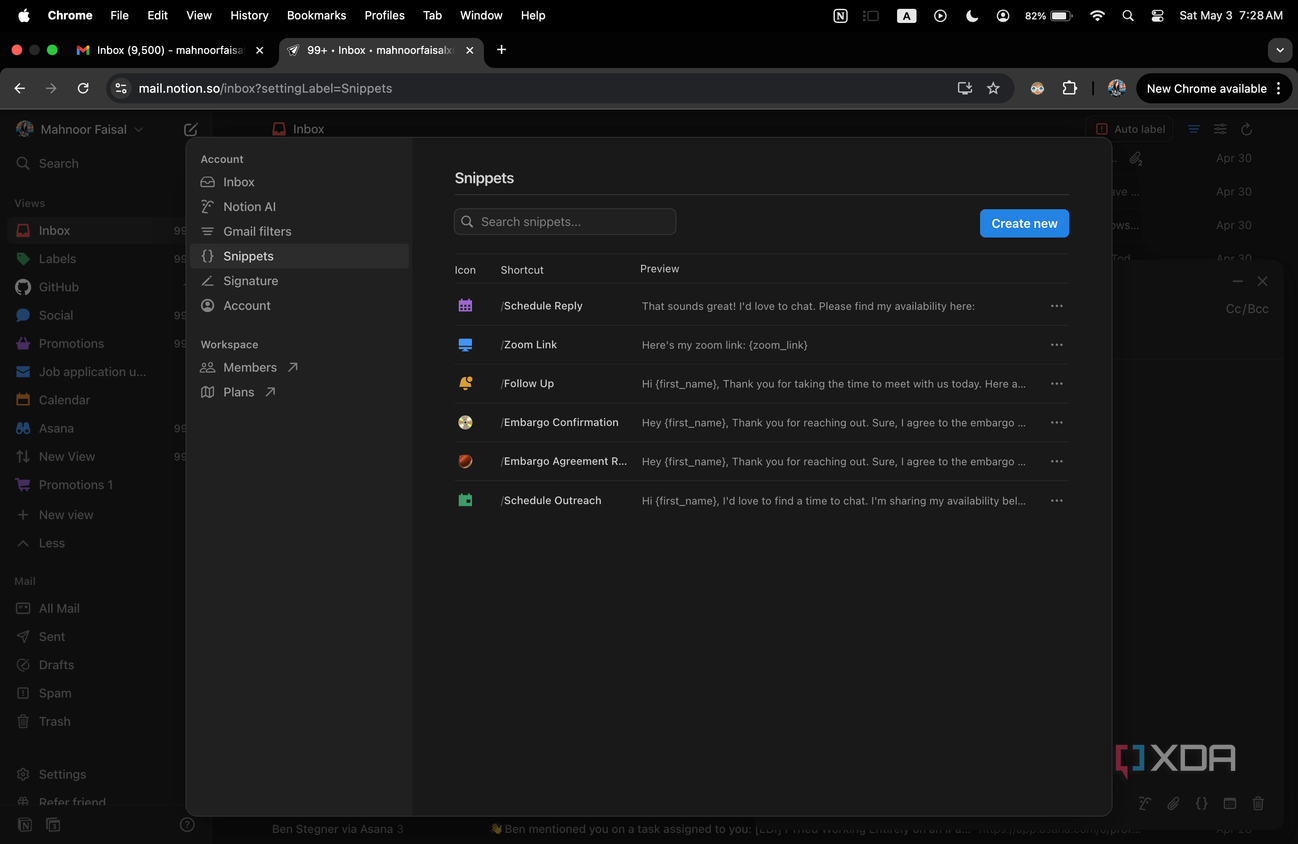Click the snippets braces icon in the compose toolbar
The height and width of the screenshot is (844, 1298).
pos(1202,803)
